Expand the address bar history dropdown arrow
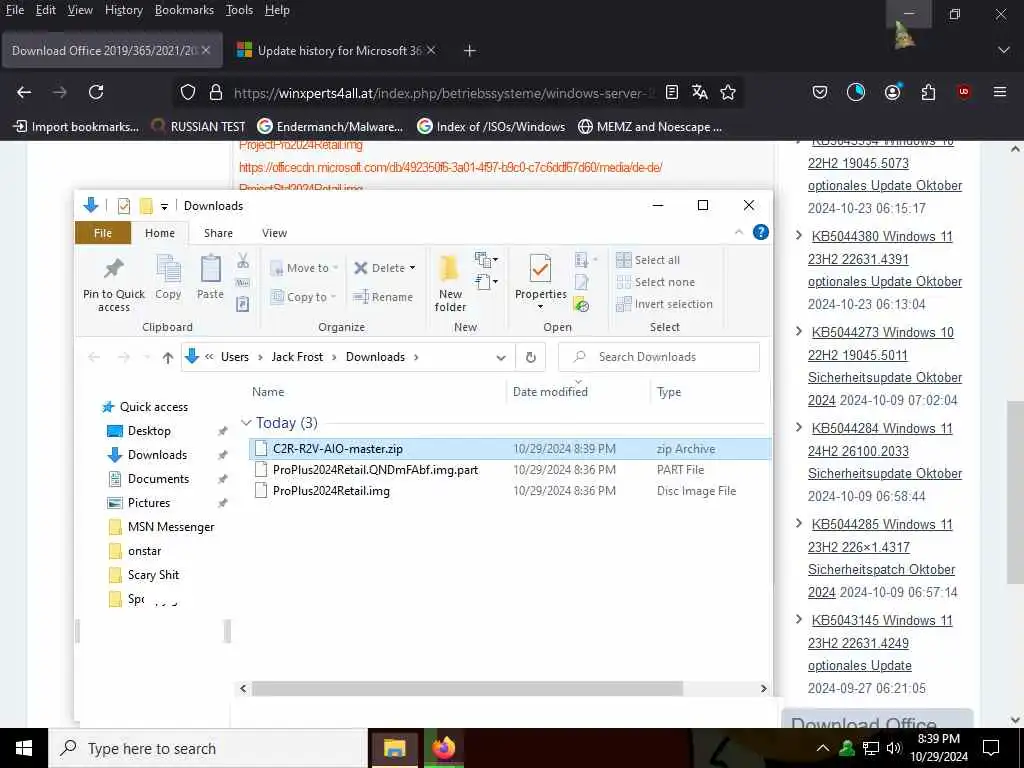 (501, 357)
